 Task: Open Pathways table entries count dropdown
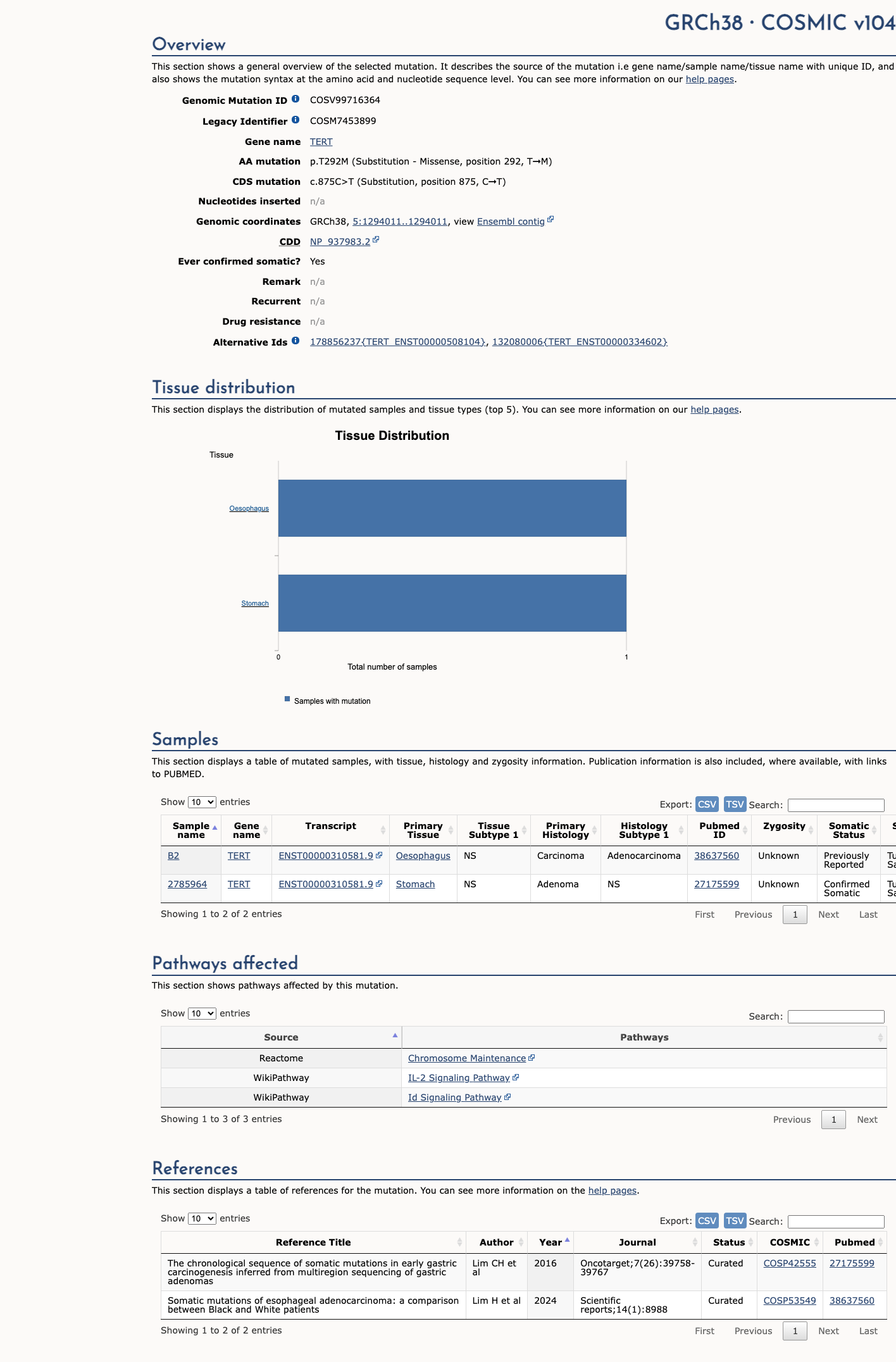click(202, 1013)
